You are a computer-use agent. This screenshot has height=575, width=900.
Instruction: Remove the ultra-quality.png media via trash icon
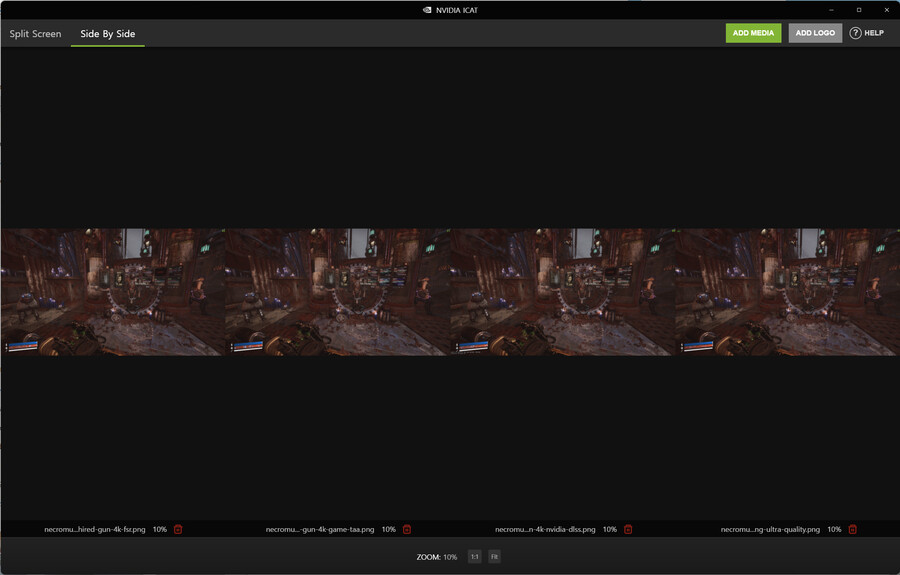[852, 529]
